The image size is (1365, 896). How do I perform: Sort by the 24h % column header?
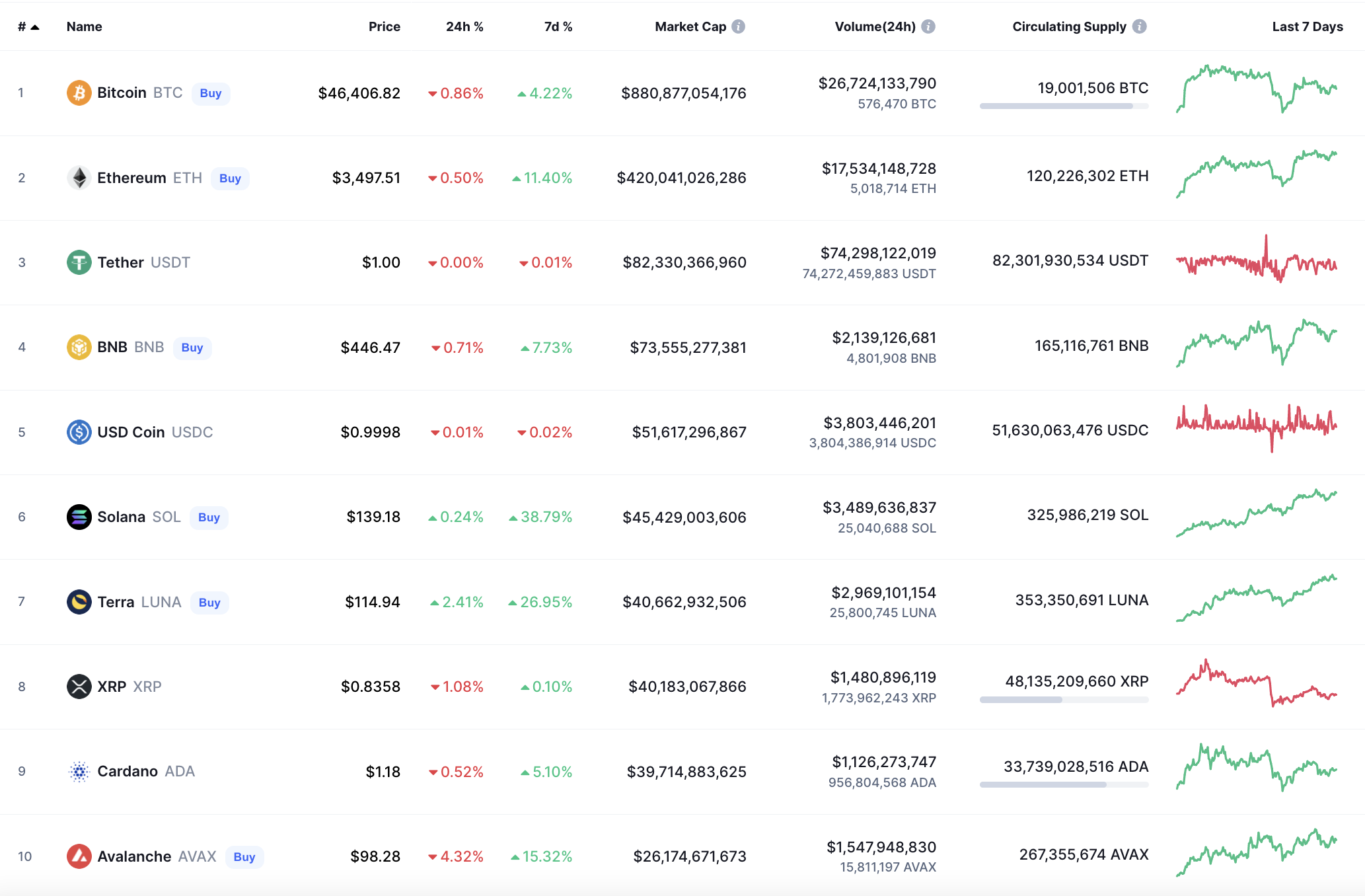pyautogui.click(x=464, y=26)
